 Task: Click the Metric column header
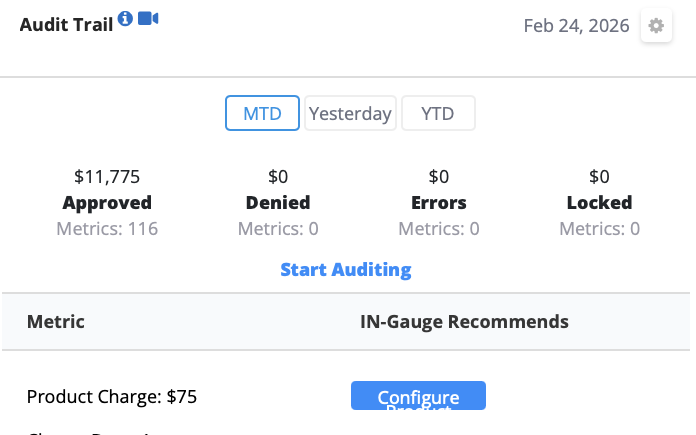tap(56, 321)
